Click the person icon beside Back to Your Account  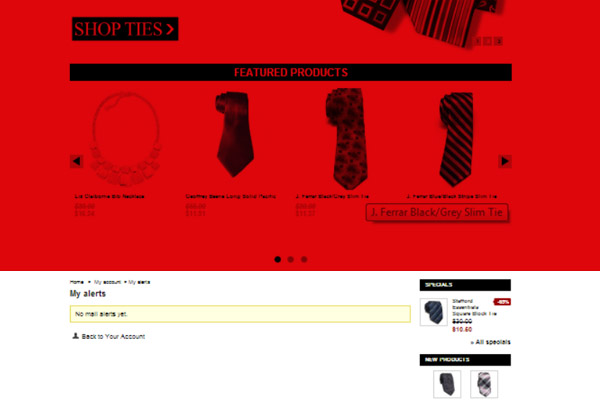pos(75,336)
